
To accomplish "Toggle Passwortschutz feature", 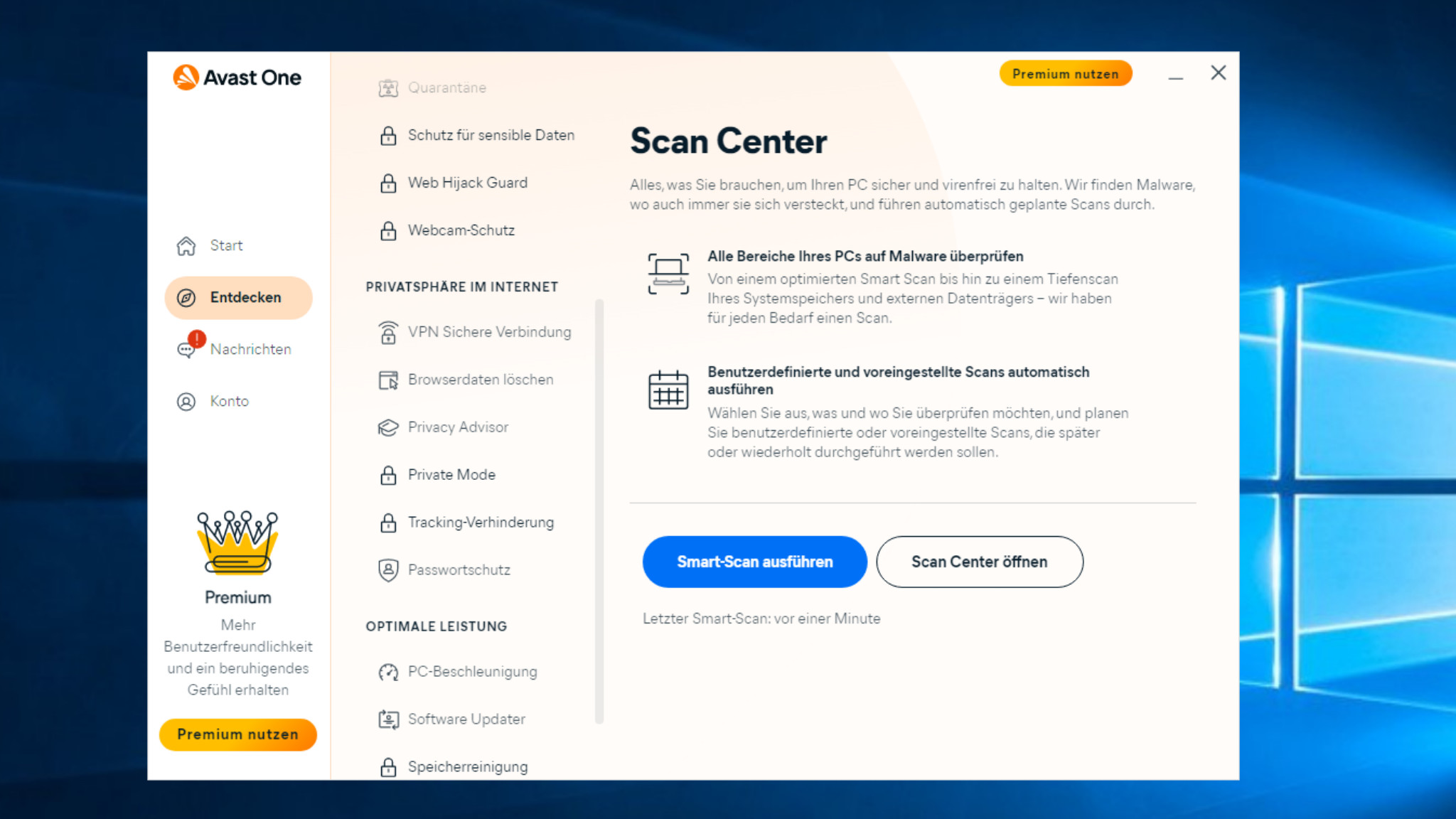I will pos(459,569).
